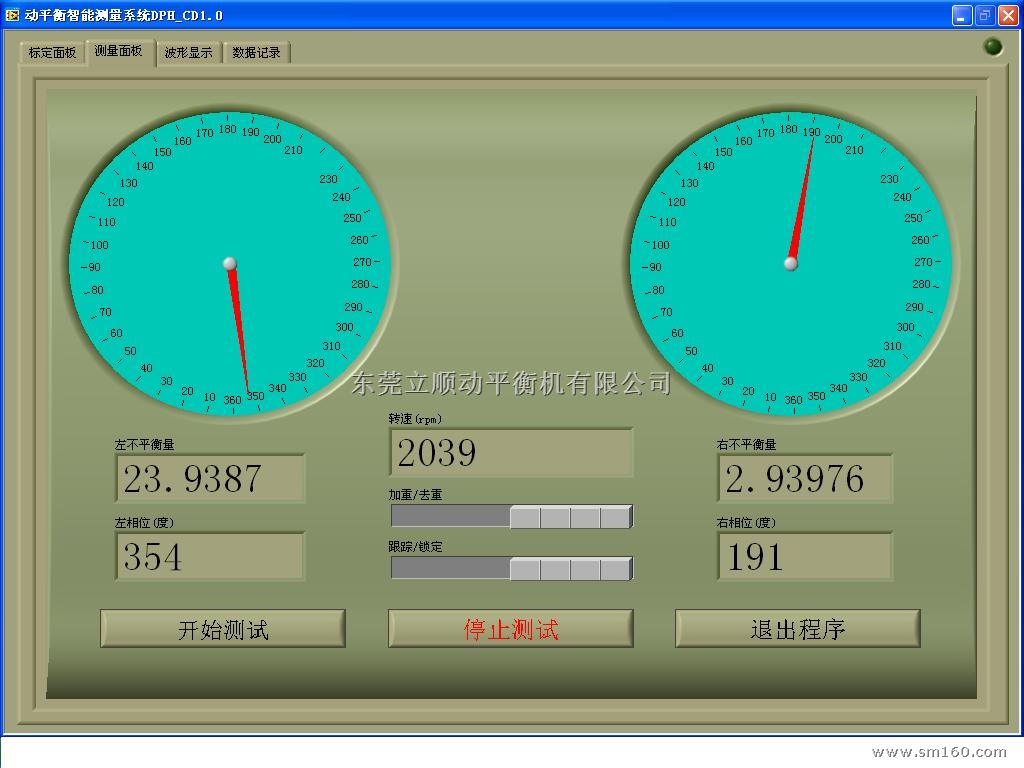Select the 右相位(度) value field

click(x=804, y=556)
